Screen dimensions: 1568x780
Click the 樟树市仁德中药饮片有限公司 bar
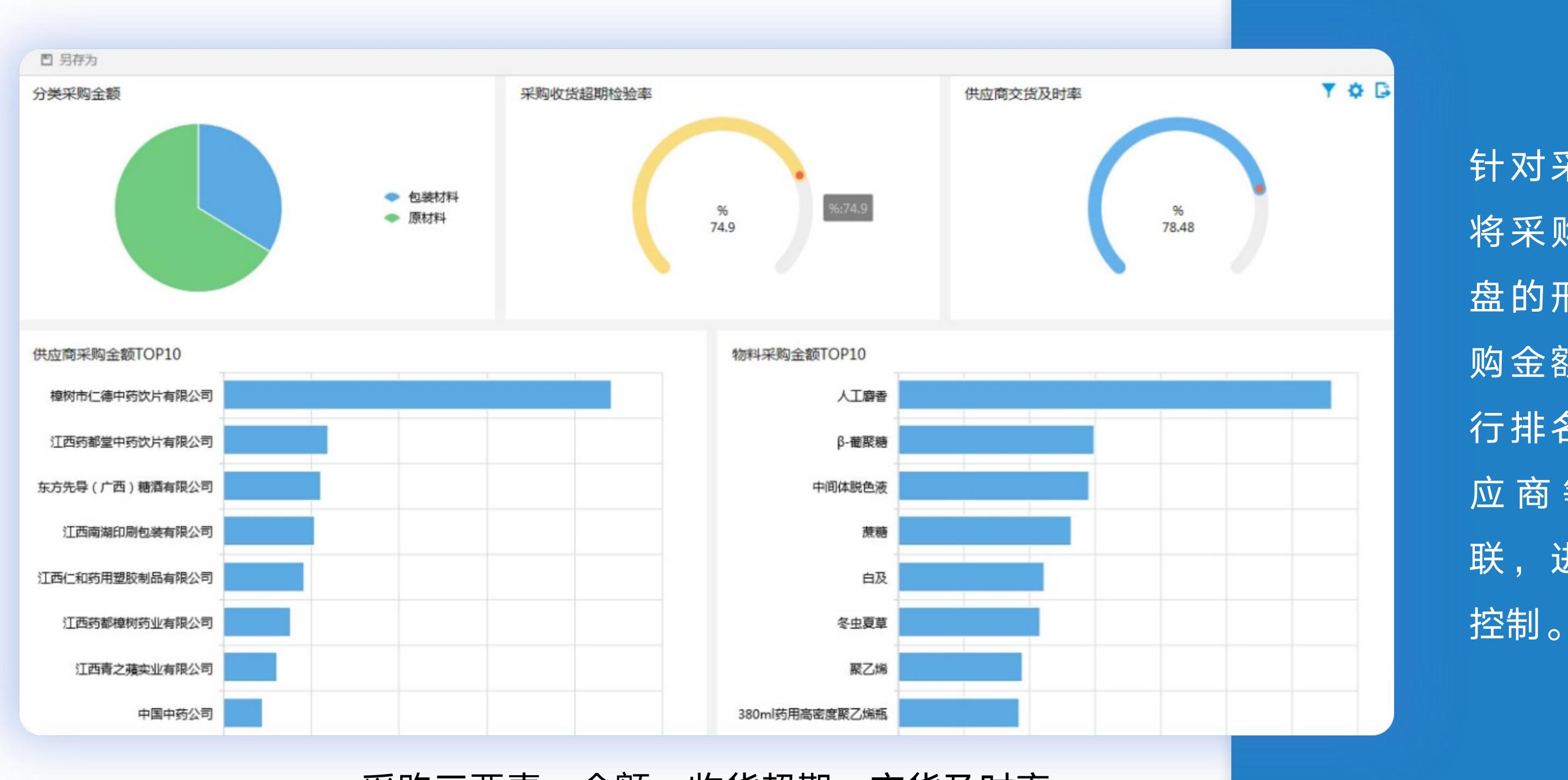pyautogui.click(x=417, y=395)
